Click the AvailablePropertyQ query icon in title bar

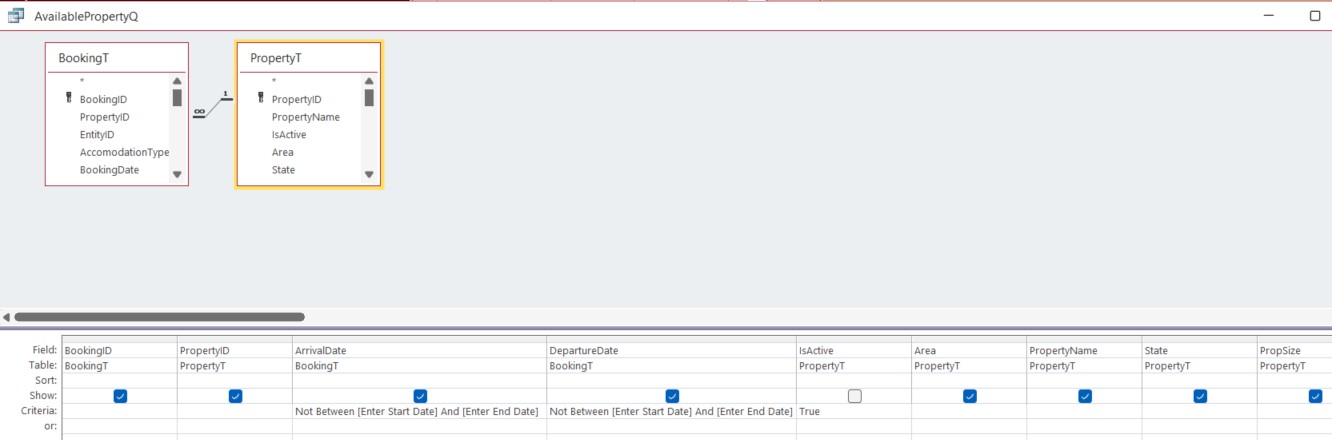coord(15,16)
